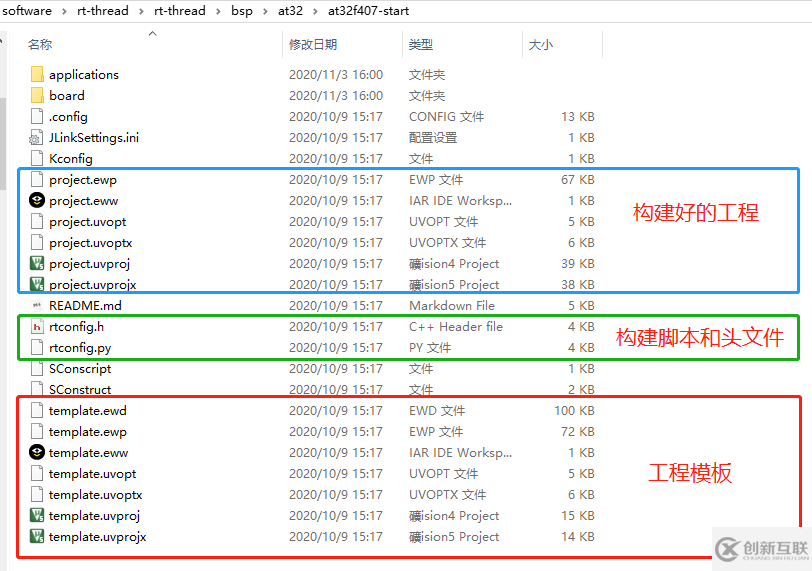Select the file name SConstruct
This screenshot has width=812, height=571.
click(x=80, y=389)
